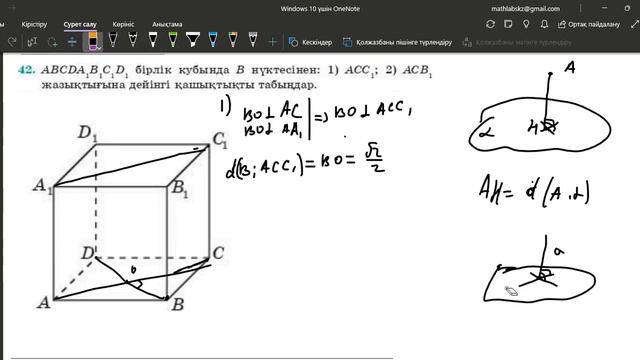Click the problem number 42 text
The width and height of the screenshot is (640, 360).
point(27,70)
